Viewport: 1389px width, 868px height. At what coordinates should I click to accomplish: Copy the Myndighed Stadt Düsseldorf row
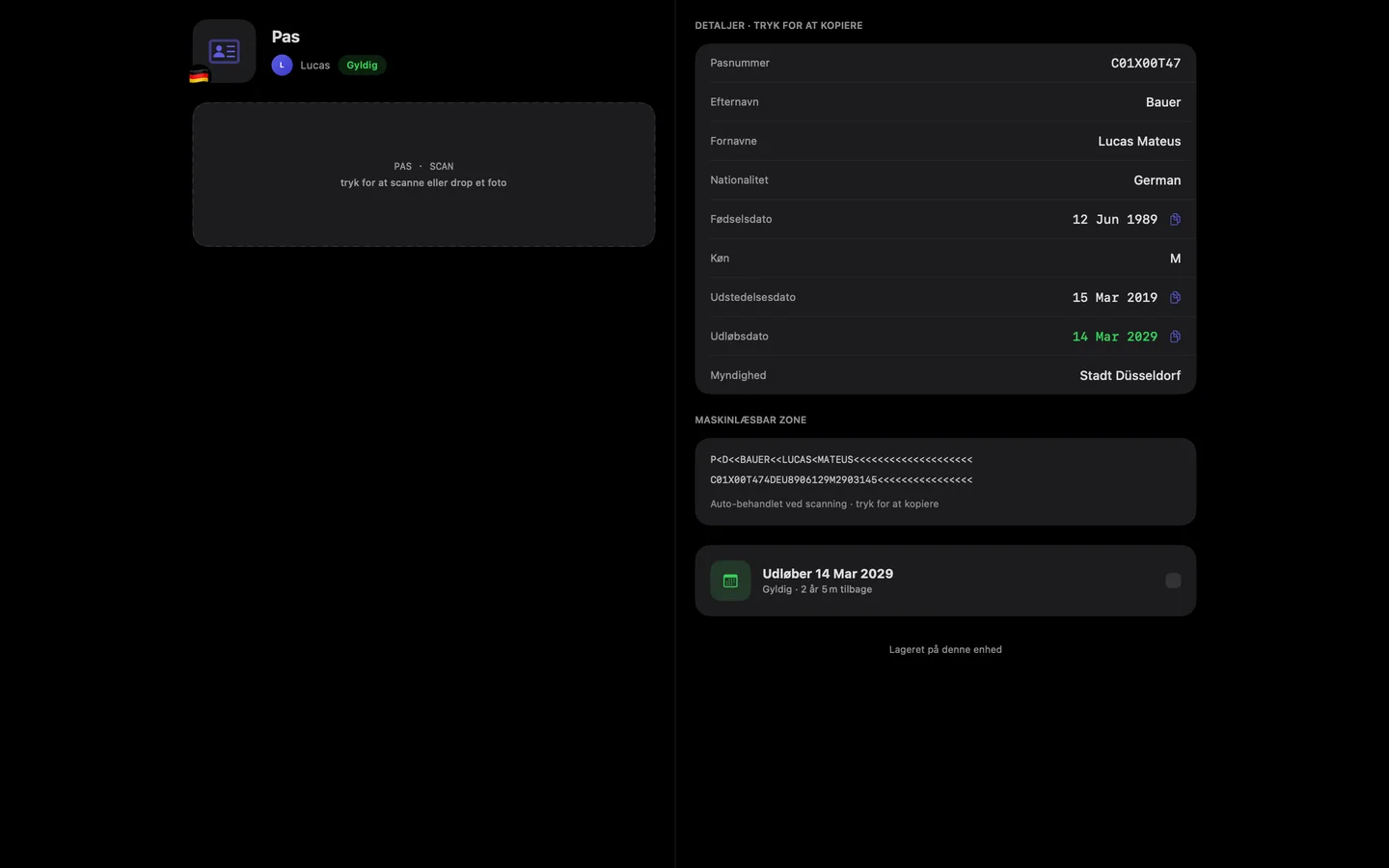click(945, 375)
